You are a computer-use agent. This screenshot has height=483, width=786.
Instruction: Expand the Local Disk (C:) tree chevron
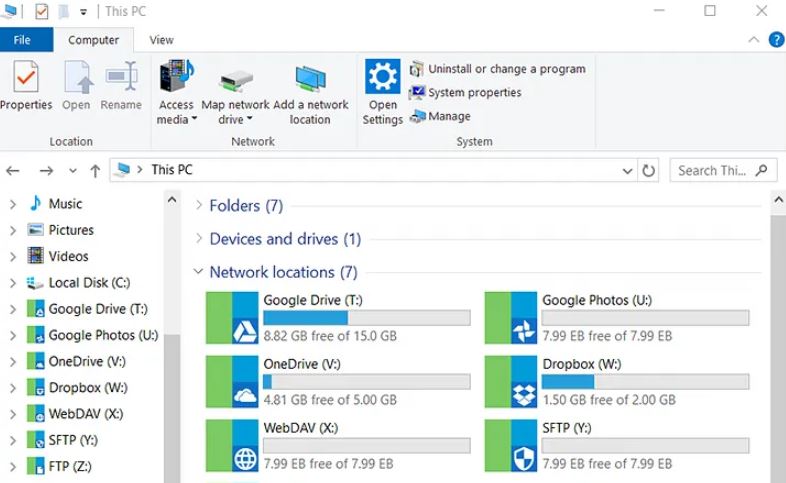pyautogui.click(x=13, y=283)
